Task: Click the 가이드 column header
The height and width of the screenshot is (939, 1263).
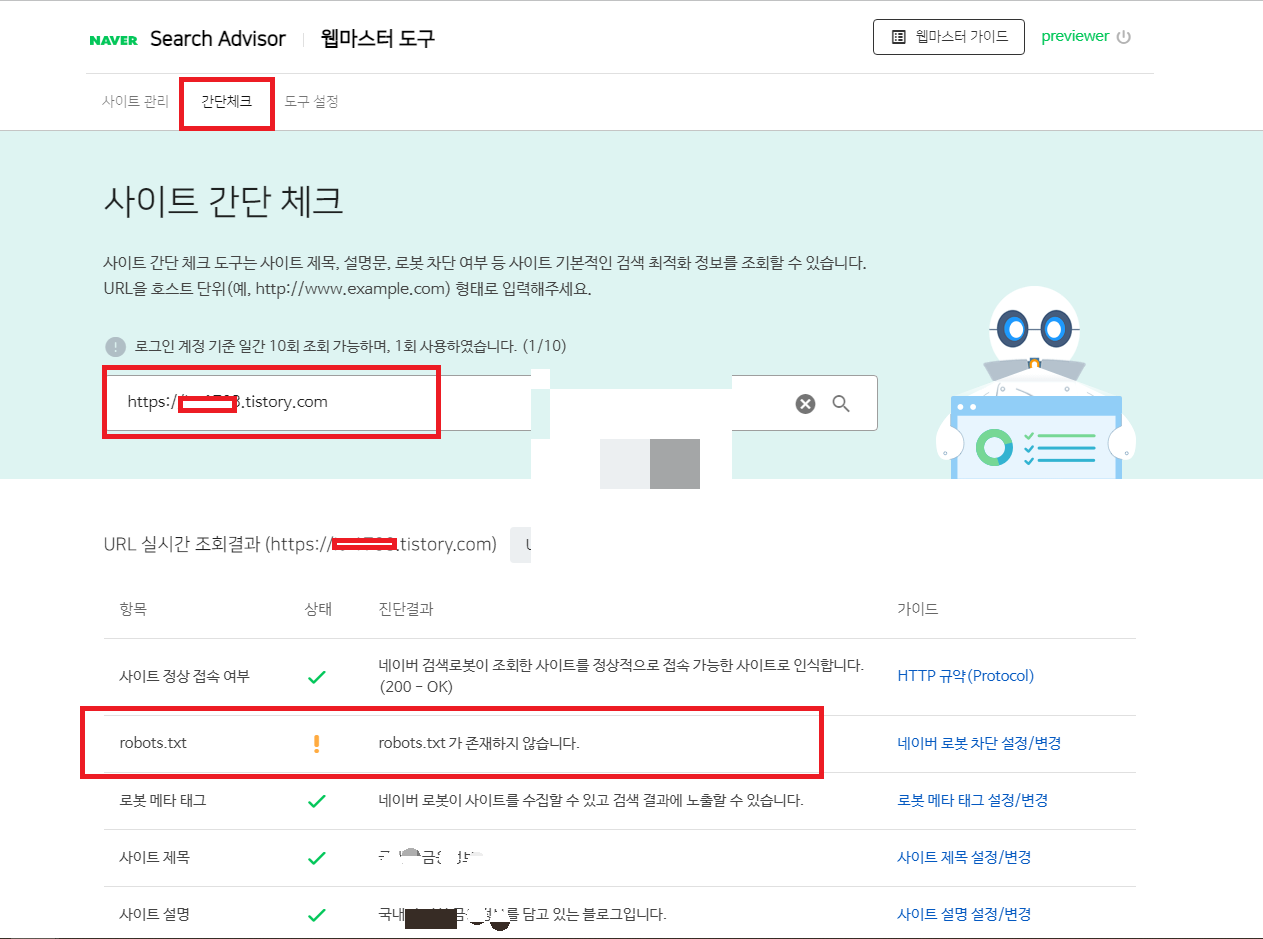Action: pos(918,609)
